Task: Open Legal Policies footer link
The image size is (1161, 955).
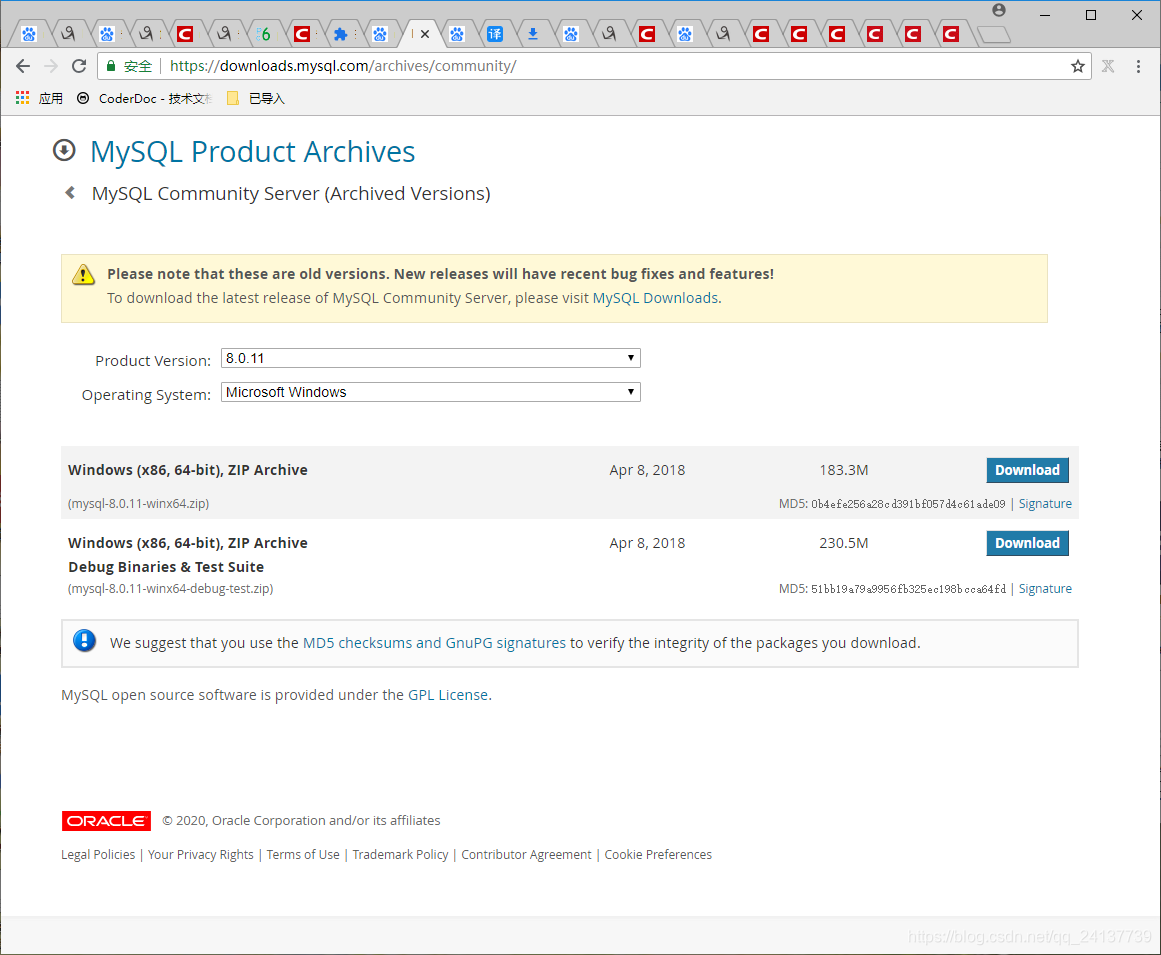Action: tap(98, 854)
